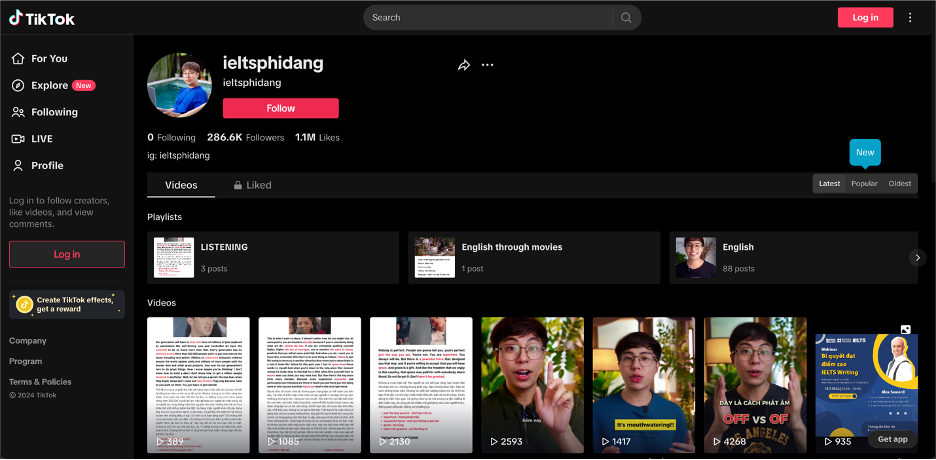This screenshot has width=936, height=460.
Task: Open the Create TikTok effects banner
Action: coord(67,304)
